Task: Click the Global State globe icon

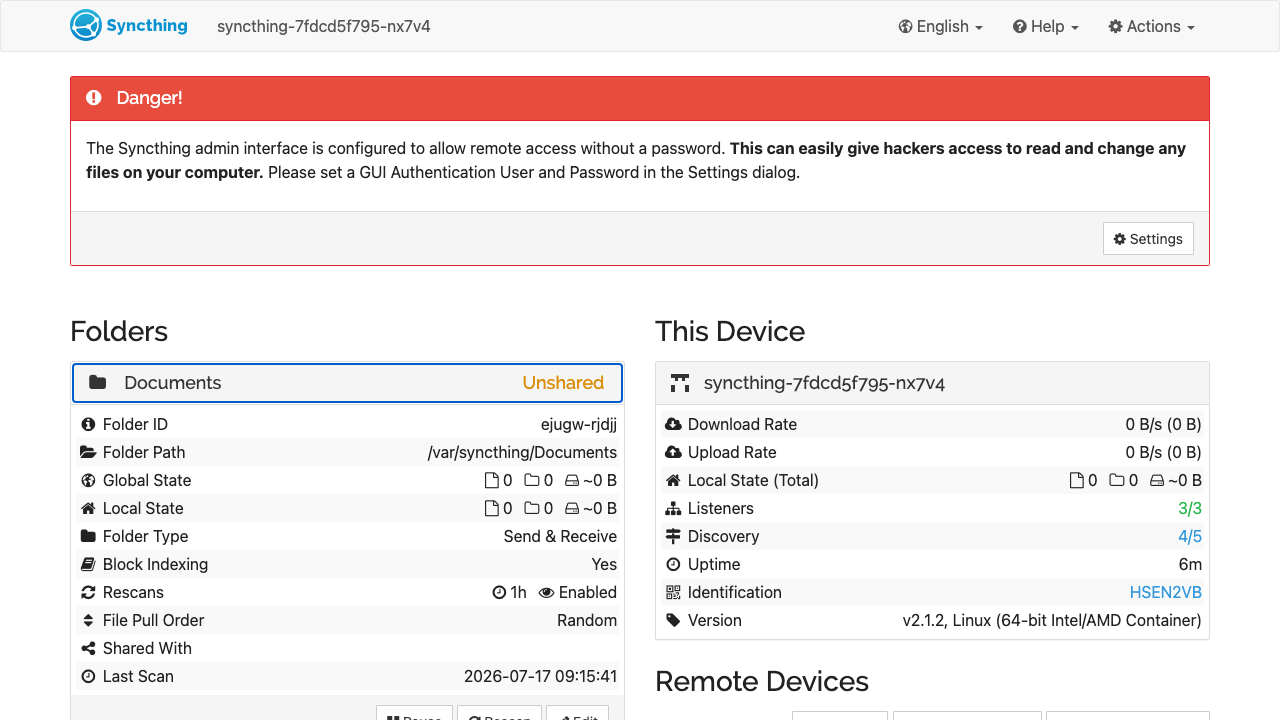Action: click(x=88, y=480)
